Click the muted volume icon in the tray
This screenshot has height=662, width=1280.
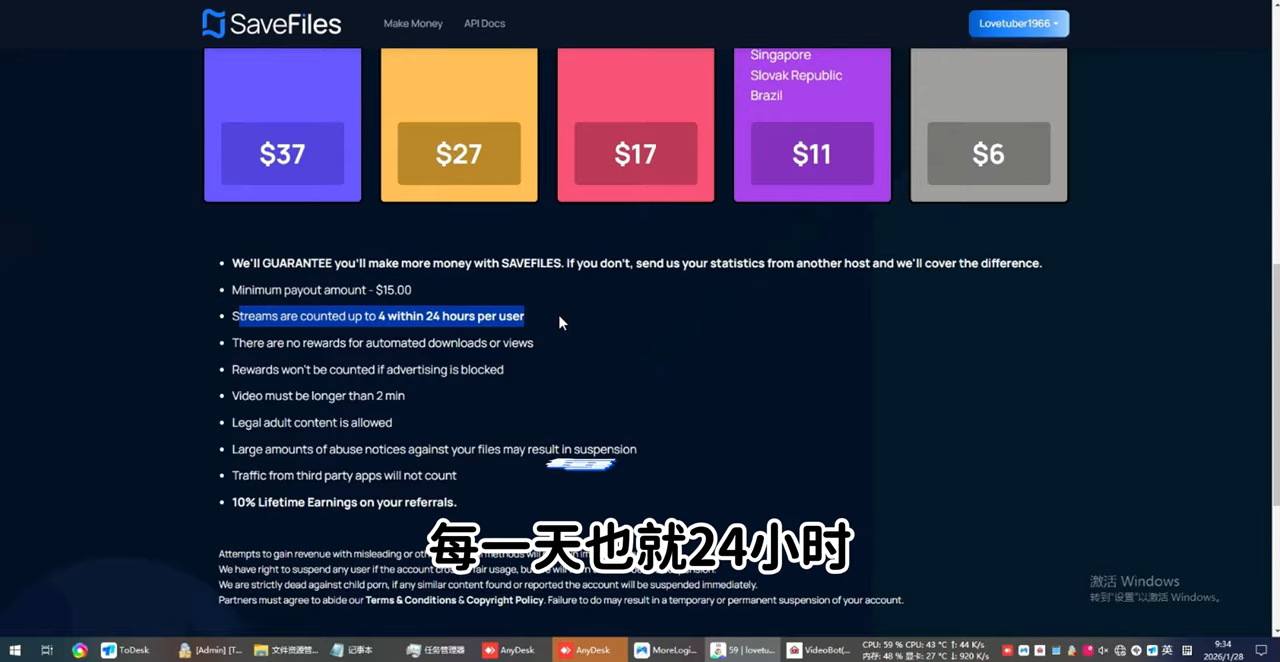(1103, 650)
